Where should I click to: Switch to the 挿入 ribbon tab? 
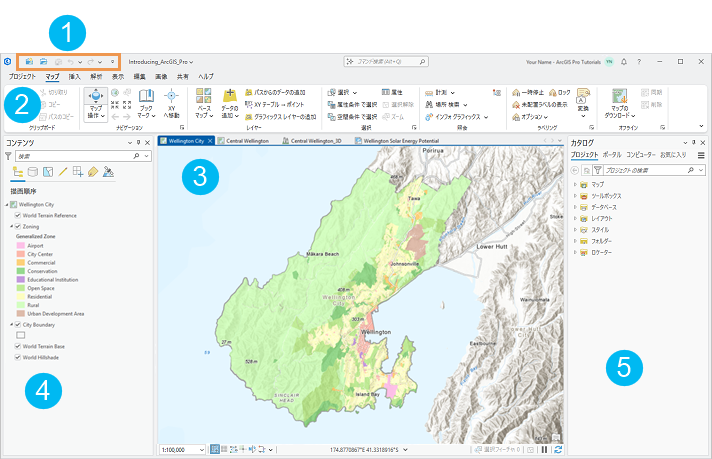pos(74,76)
